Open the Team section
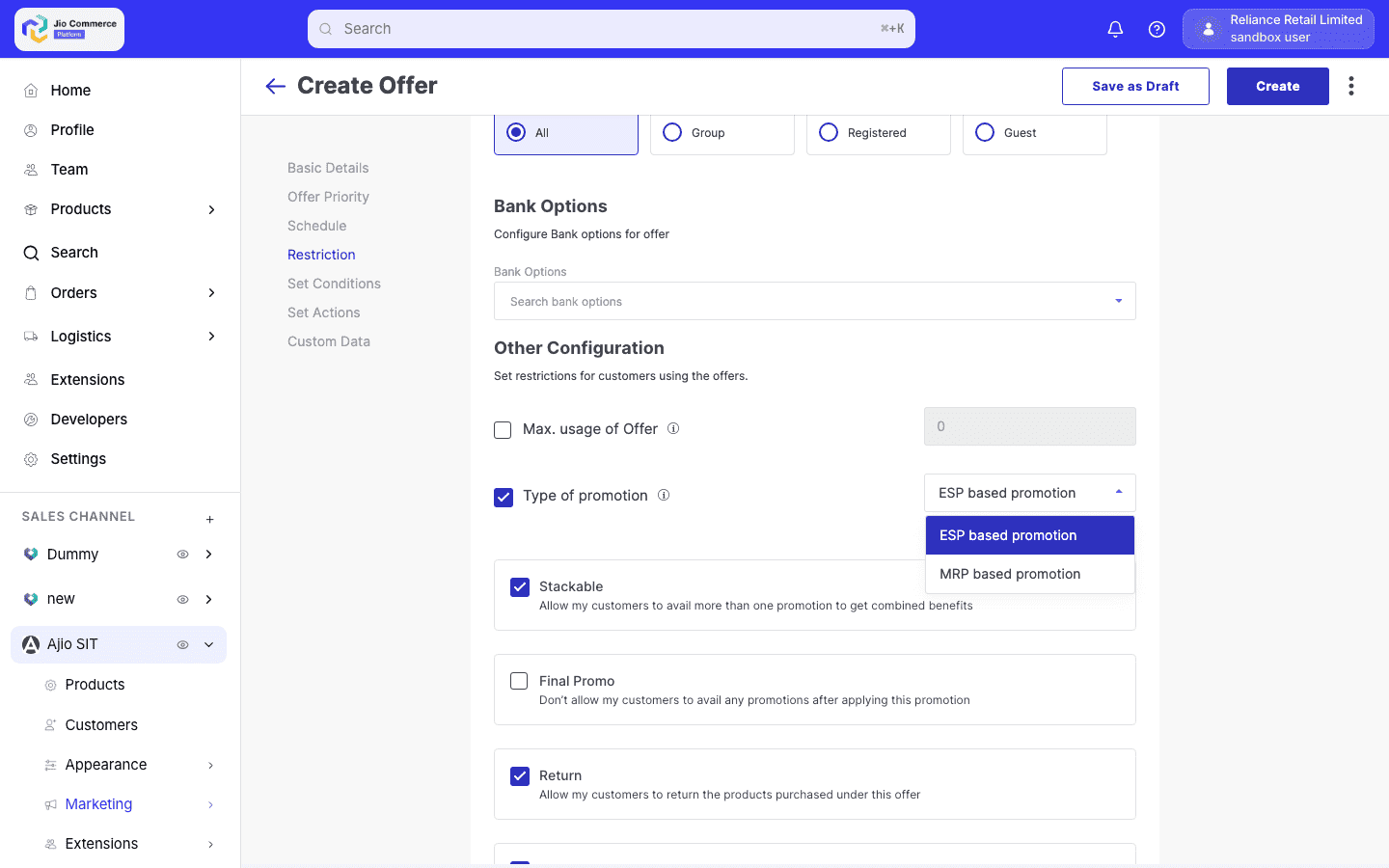Screen dimensions: 1389x868 68,169
